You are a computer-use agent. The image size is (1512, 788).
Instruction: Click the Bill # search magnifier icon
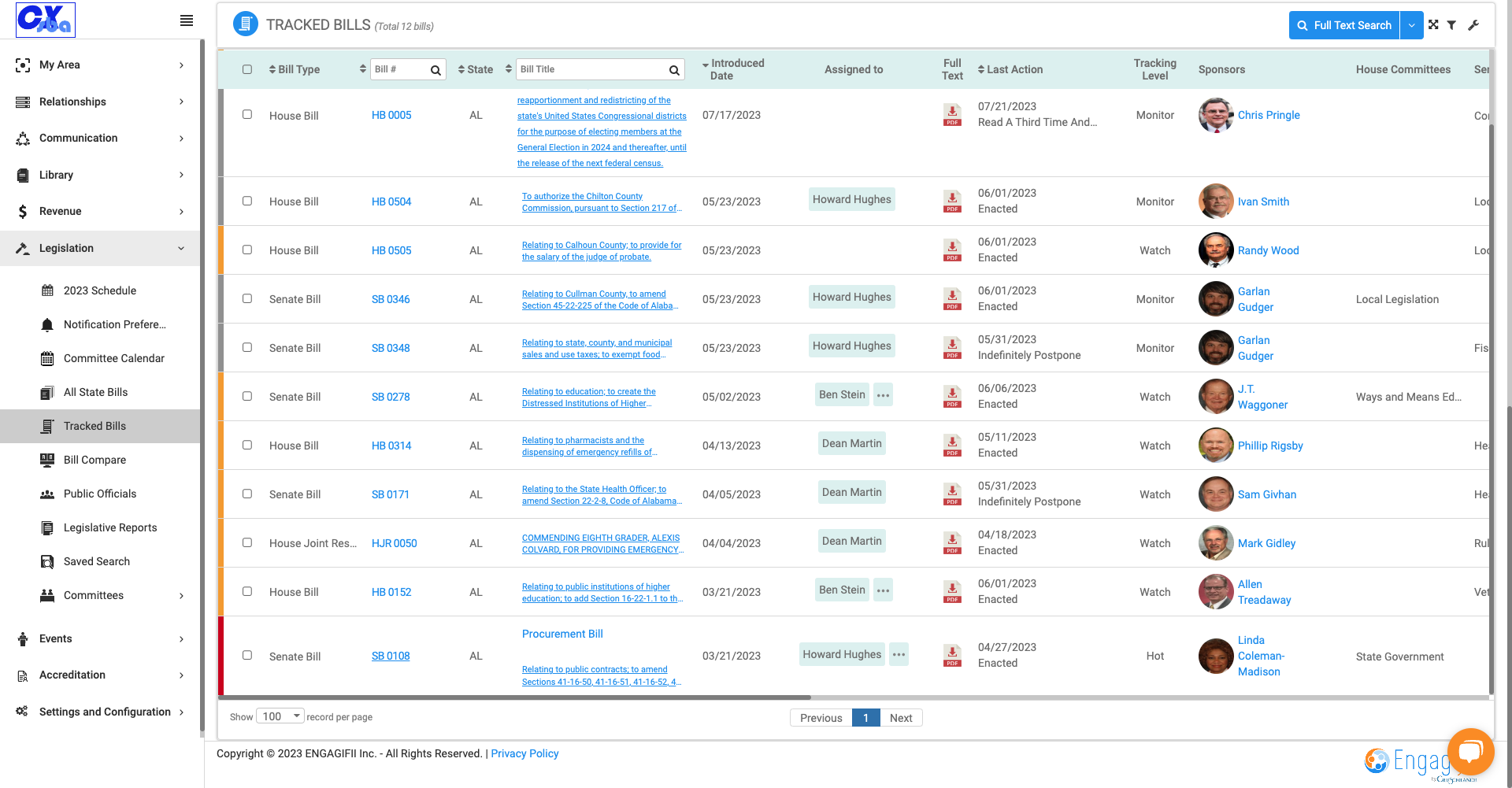[435, 70]
